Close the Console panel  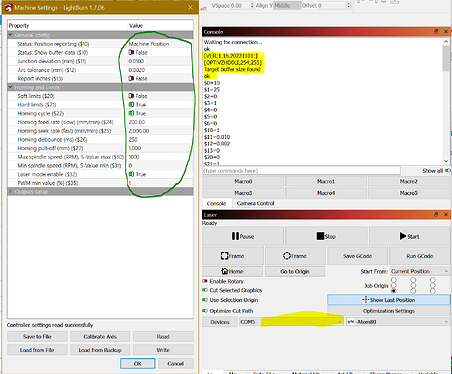pyautogui.click(x=446, y=31)
